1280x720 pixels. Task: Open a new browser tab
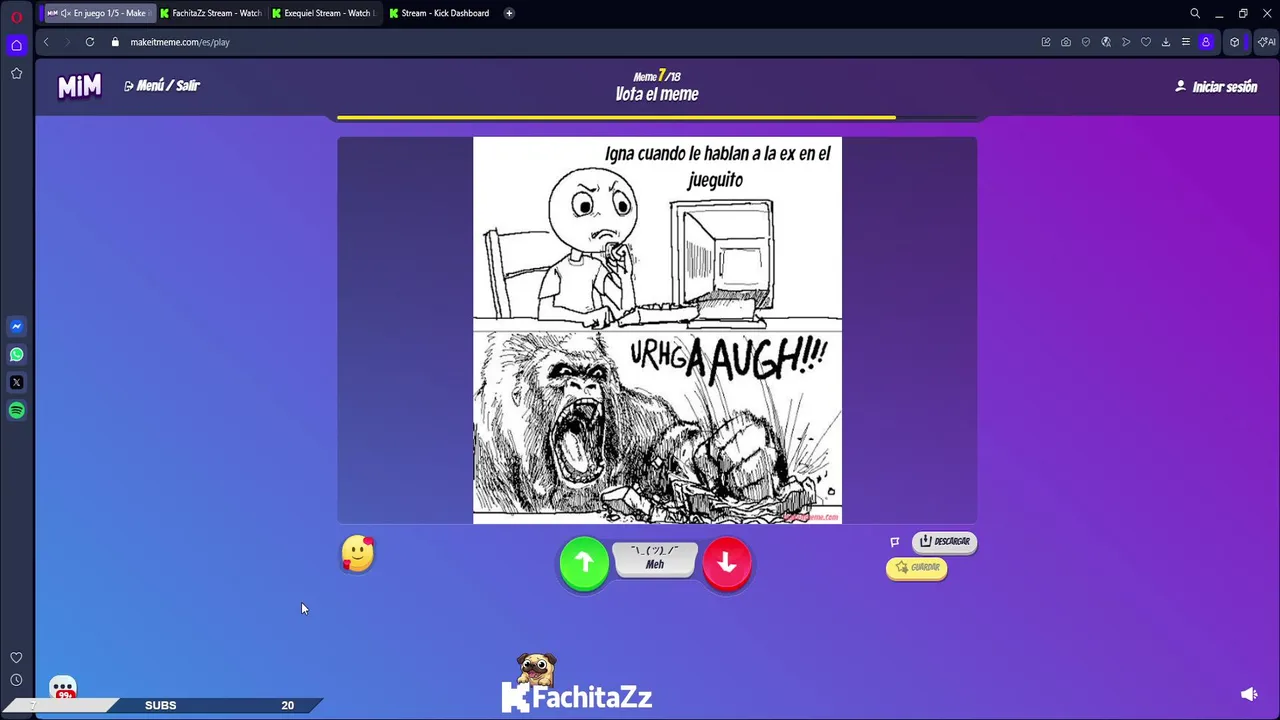tap(509, 13)
